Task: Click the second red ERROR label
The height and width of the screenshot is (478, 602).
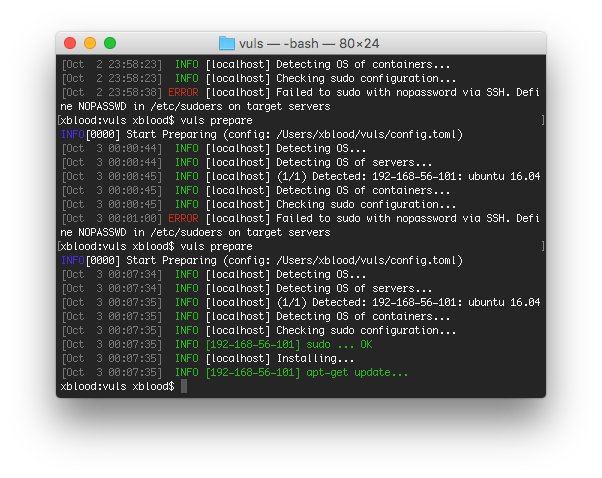Action: [x=183, y=218]
